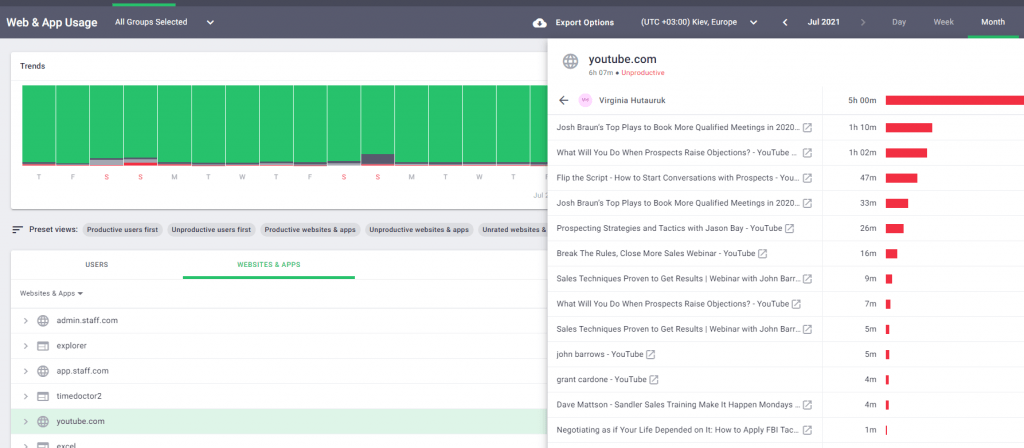The image size is (1024, 448).
Task: Apply Unproductive websites & apps preset
Action: tap(419, 230)
